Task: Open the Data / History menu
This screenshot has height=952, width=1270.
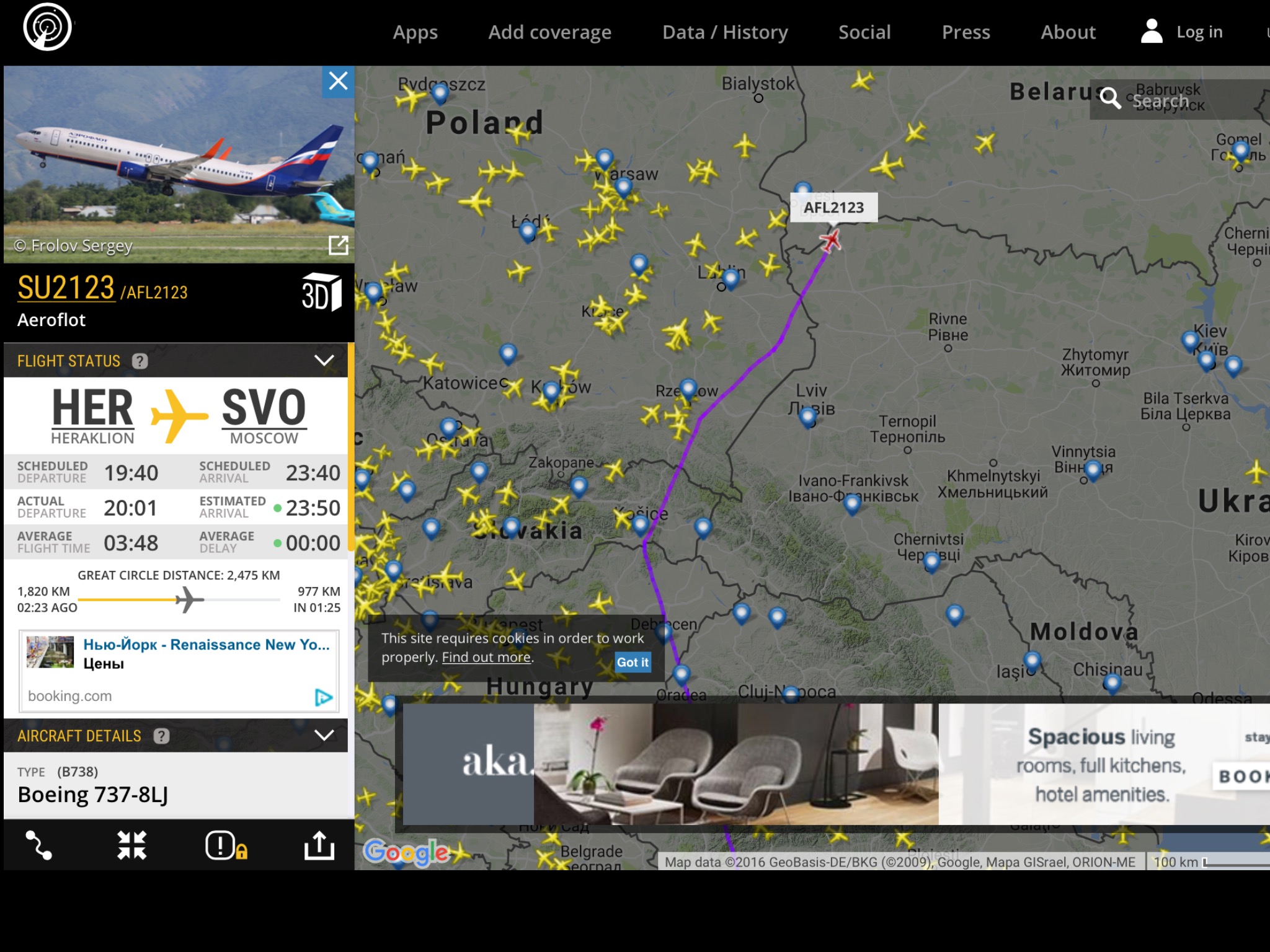Action: click(x=725, y=32)
